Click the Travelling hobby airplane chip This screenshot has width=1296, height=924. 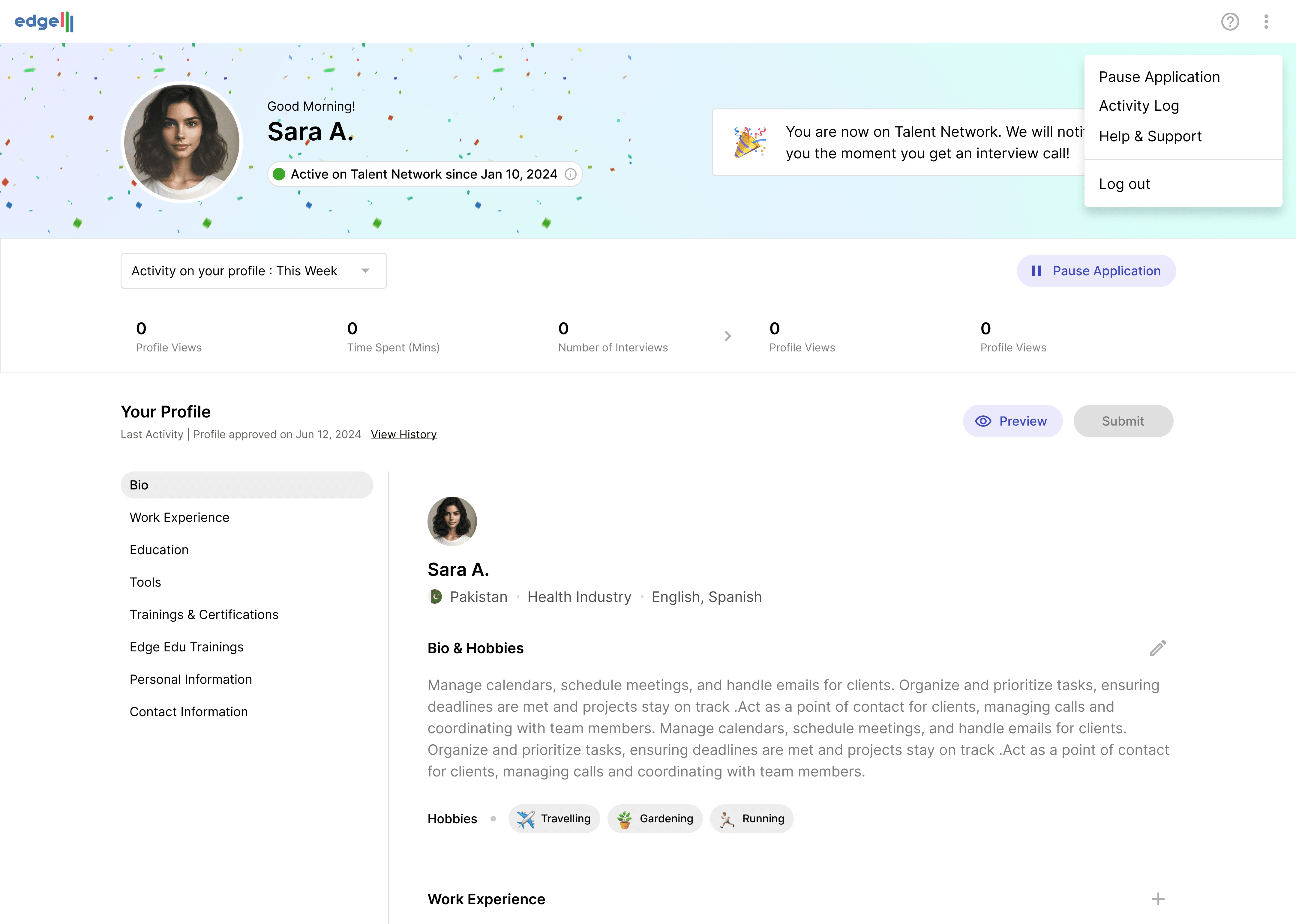(x=554, y=819)
